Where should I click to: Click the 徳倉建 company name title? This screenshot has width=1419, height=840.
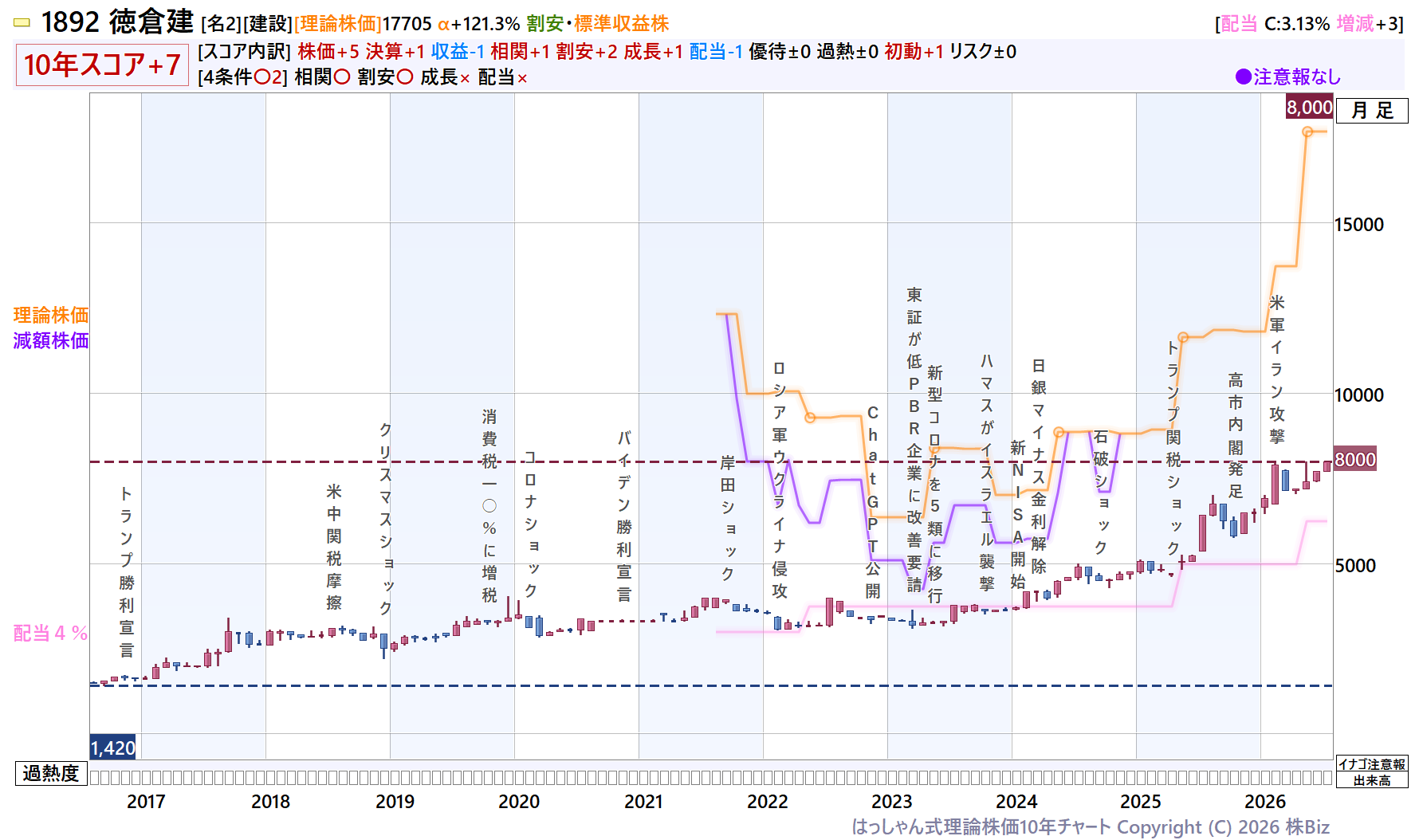[151, 22]
